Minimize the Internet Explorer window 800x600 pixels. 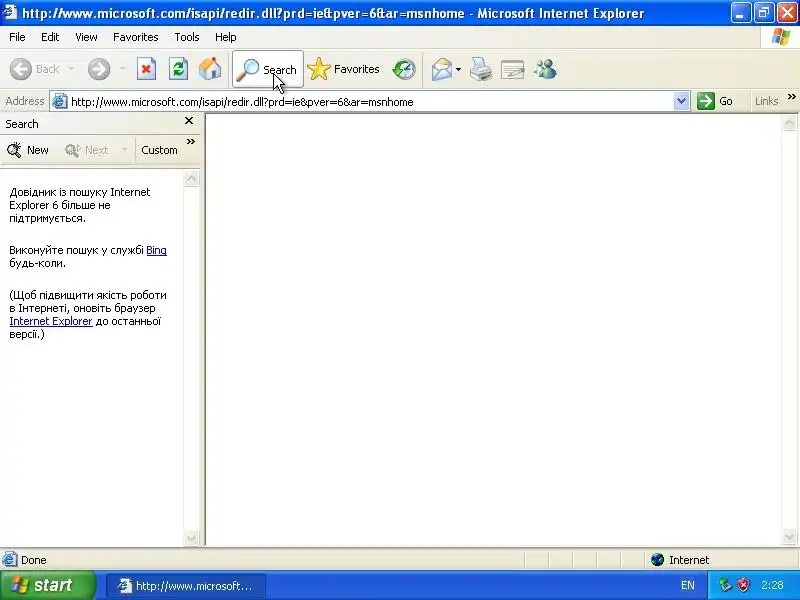[x=741, y=13]
